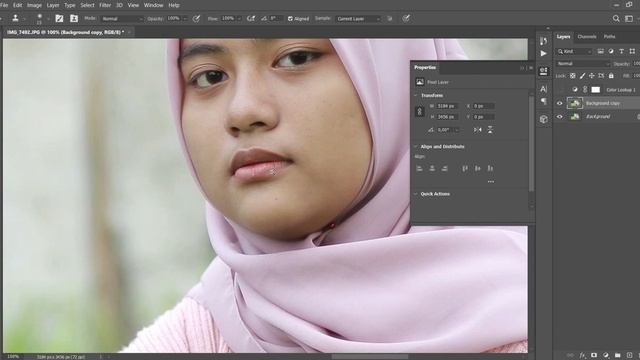Create a new group folder icon
The image size is (640, 360).
coord(618,356)
